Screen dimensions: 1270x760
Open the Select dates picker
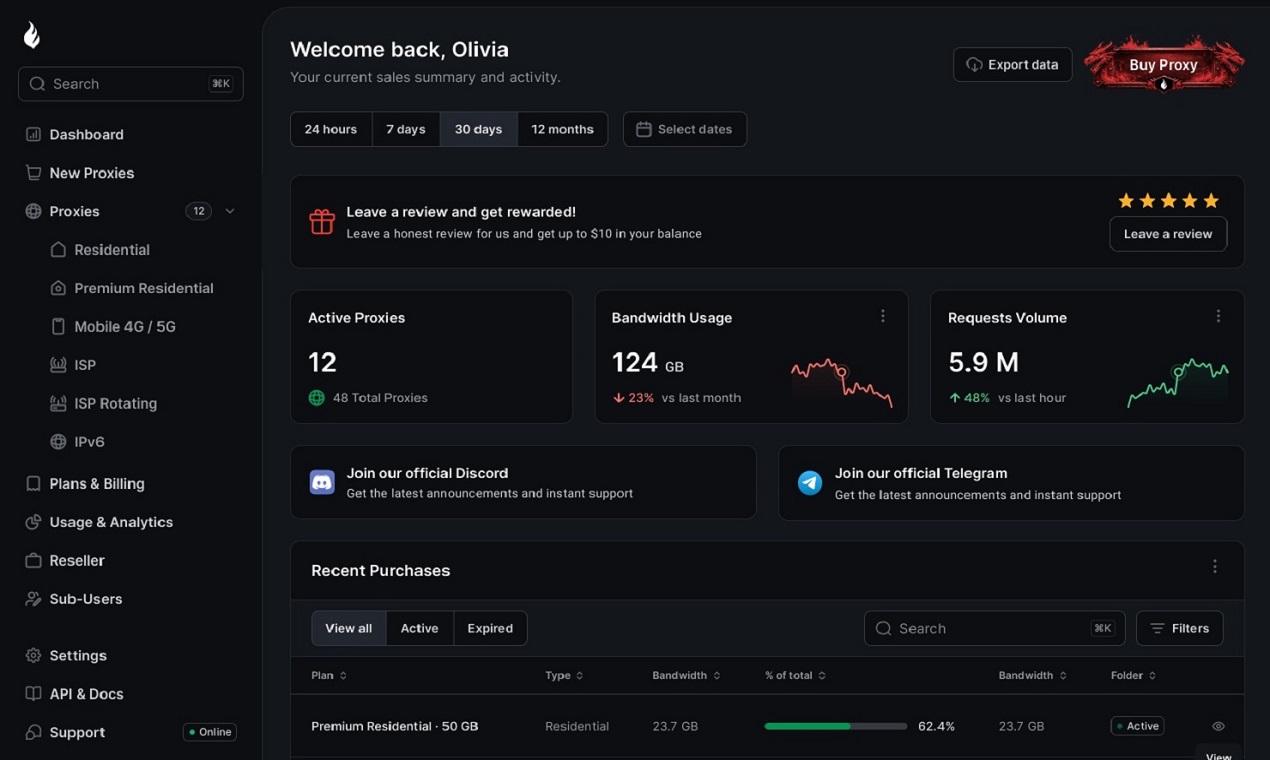[x=685, y=129]
